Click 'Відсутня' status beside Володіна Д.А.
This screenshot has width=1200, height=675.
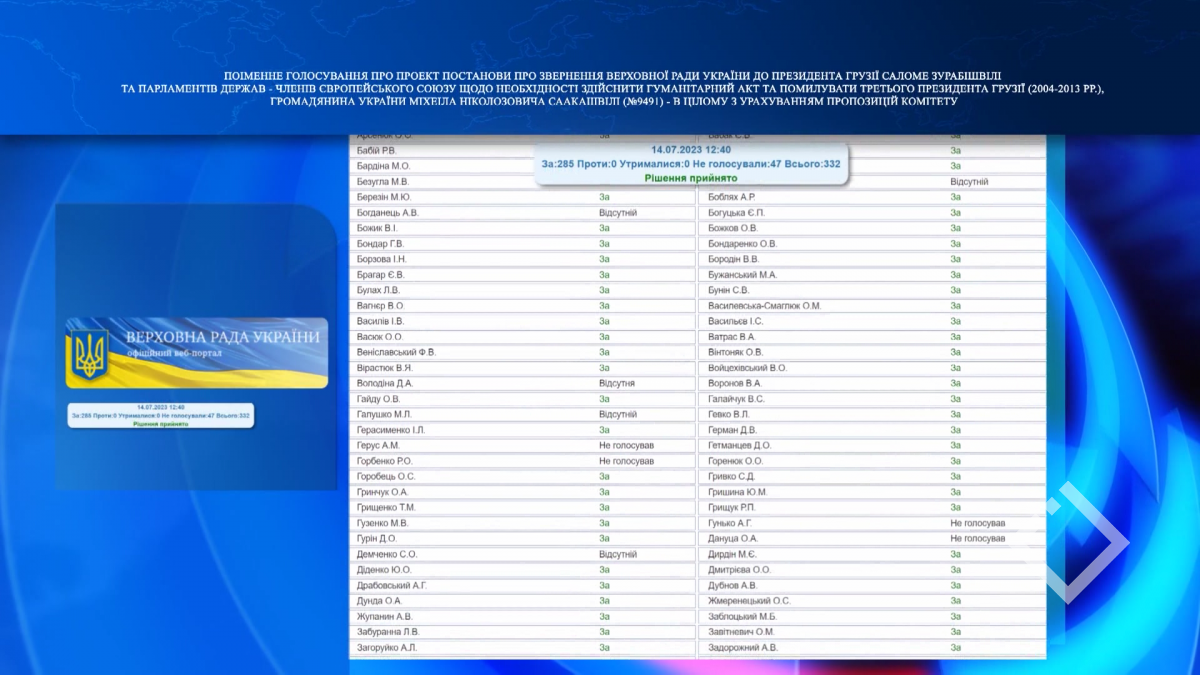click(617, 383)
